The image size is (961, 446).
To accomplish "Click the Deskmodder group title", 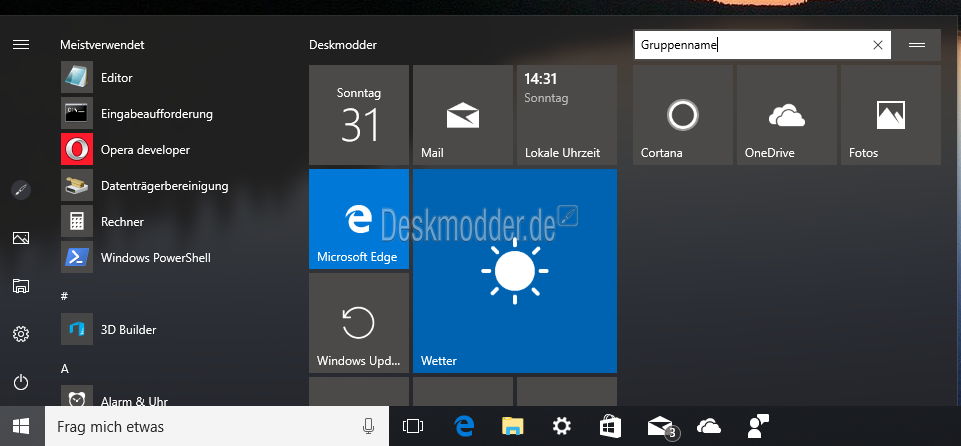I will click(x=343, y=45).
